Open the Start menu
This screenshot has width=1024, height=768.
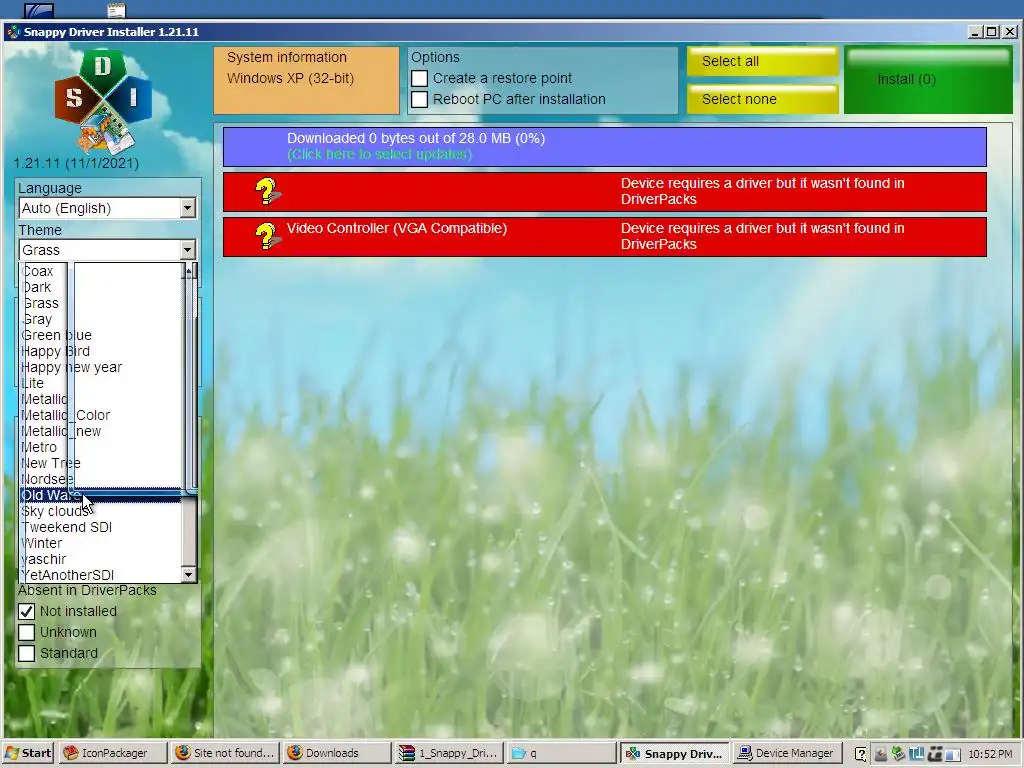pos(29,753)
